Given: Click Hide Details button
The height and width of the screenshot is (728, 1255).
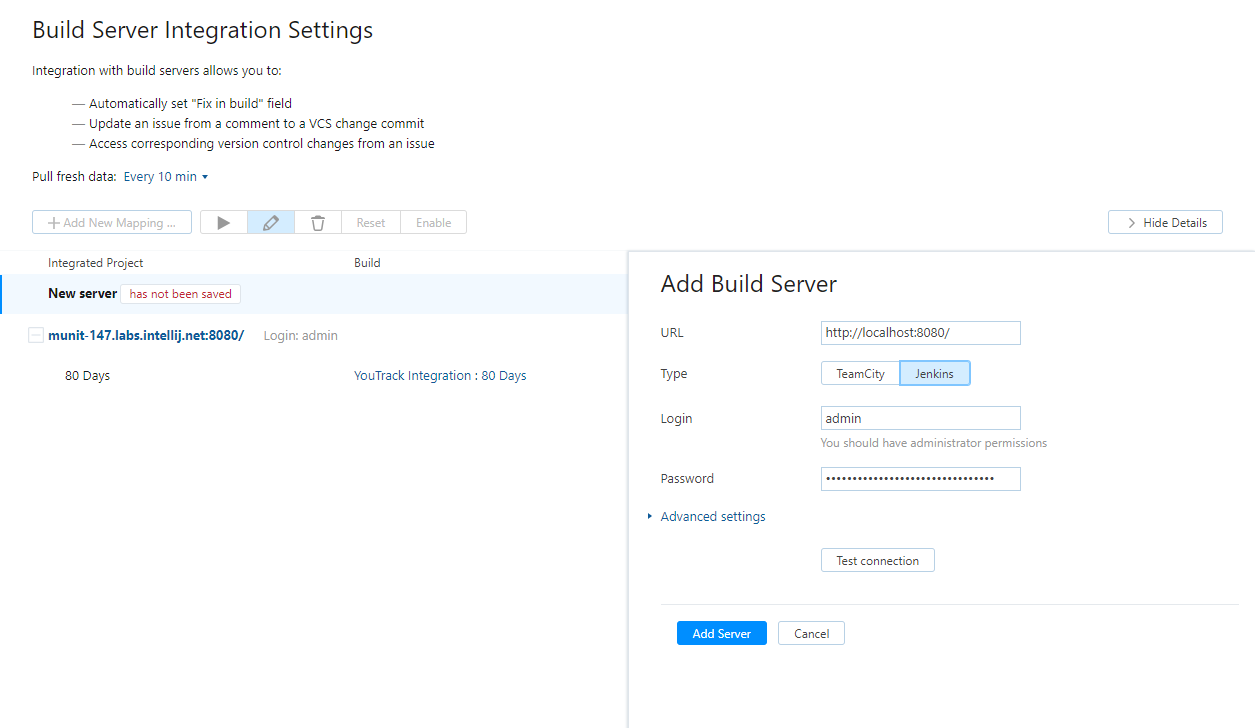Looking at the screenshot, I should click(x=1165, y=223).
